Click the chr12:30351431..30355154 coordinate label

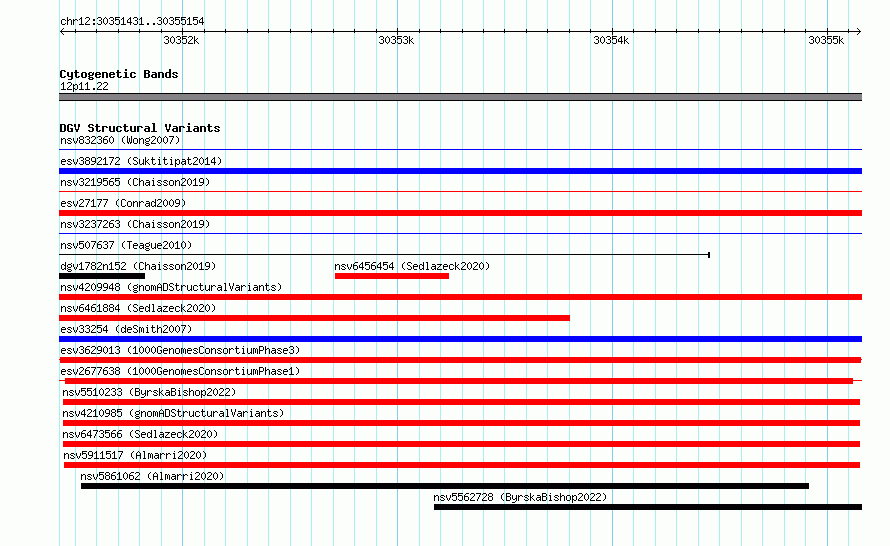point(132,21)
